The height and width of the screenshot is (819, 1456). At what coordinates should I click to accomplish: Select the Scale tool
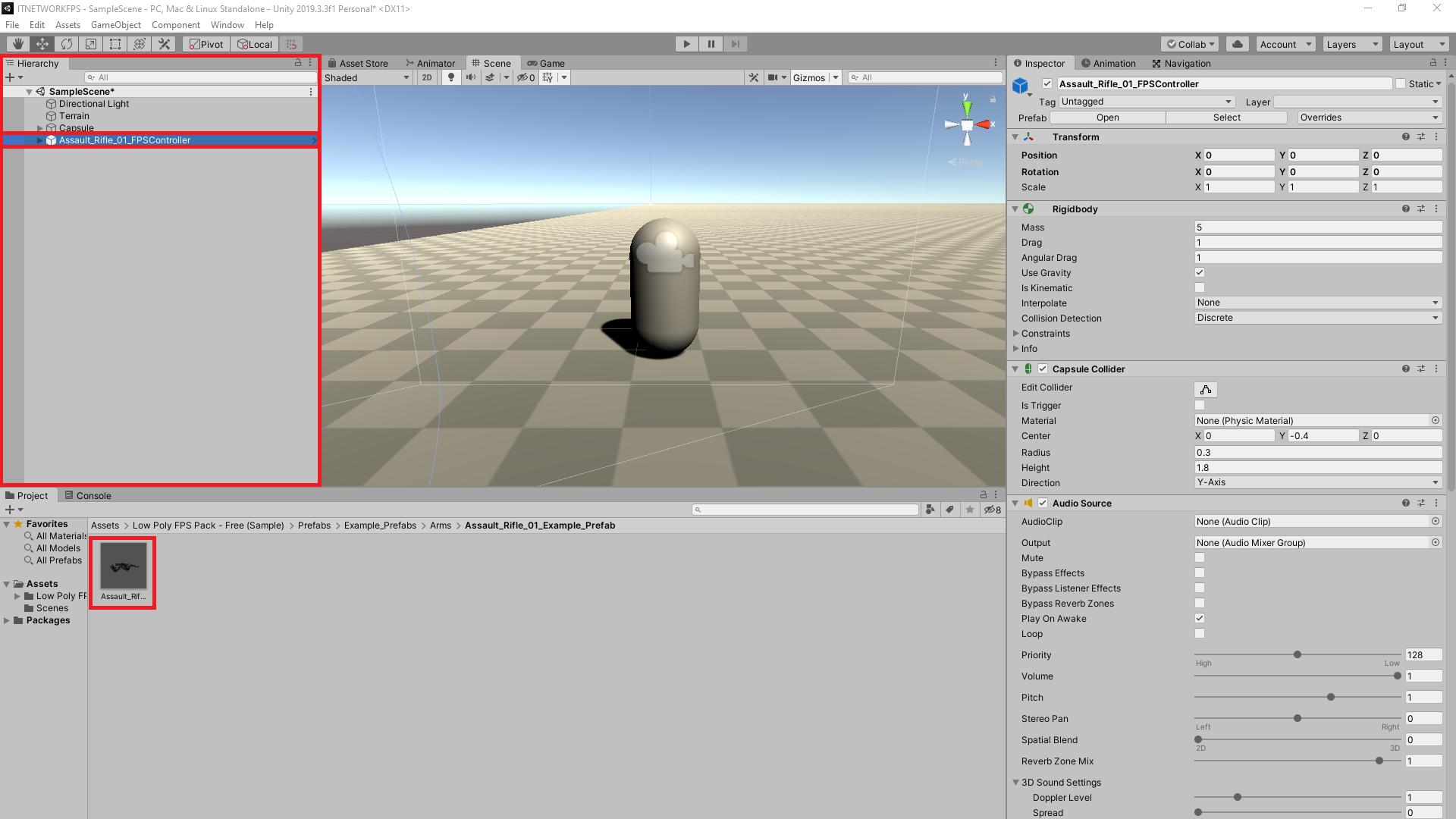coord(90,43)
